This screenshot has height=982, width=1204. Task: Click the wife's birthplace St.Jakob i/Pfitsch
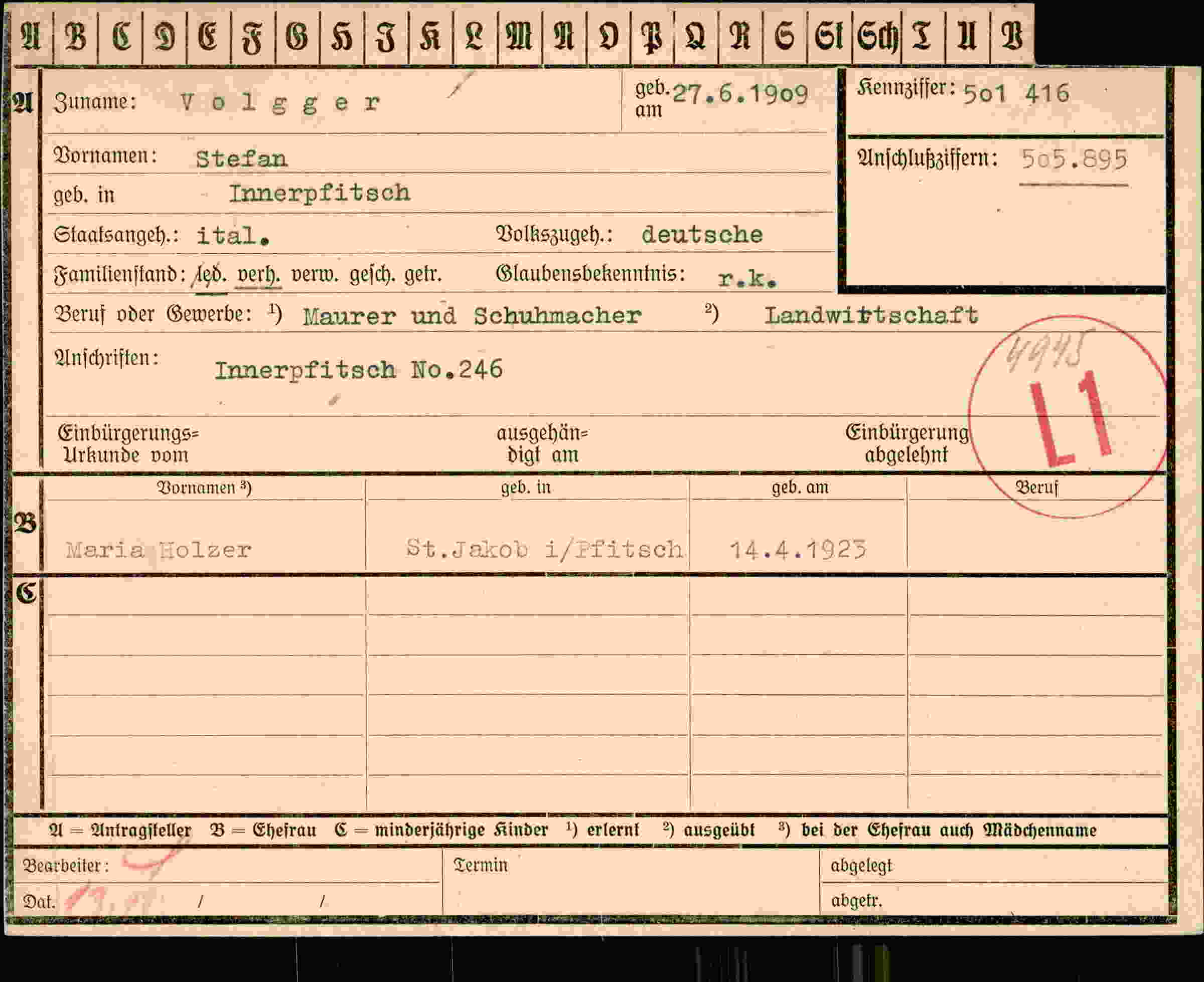pos(544,549)
